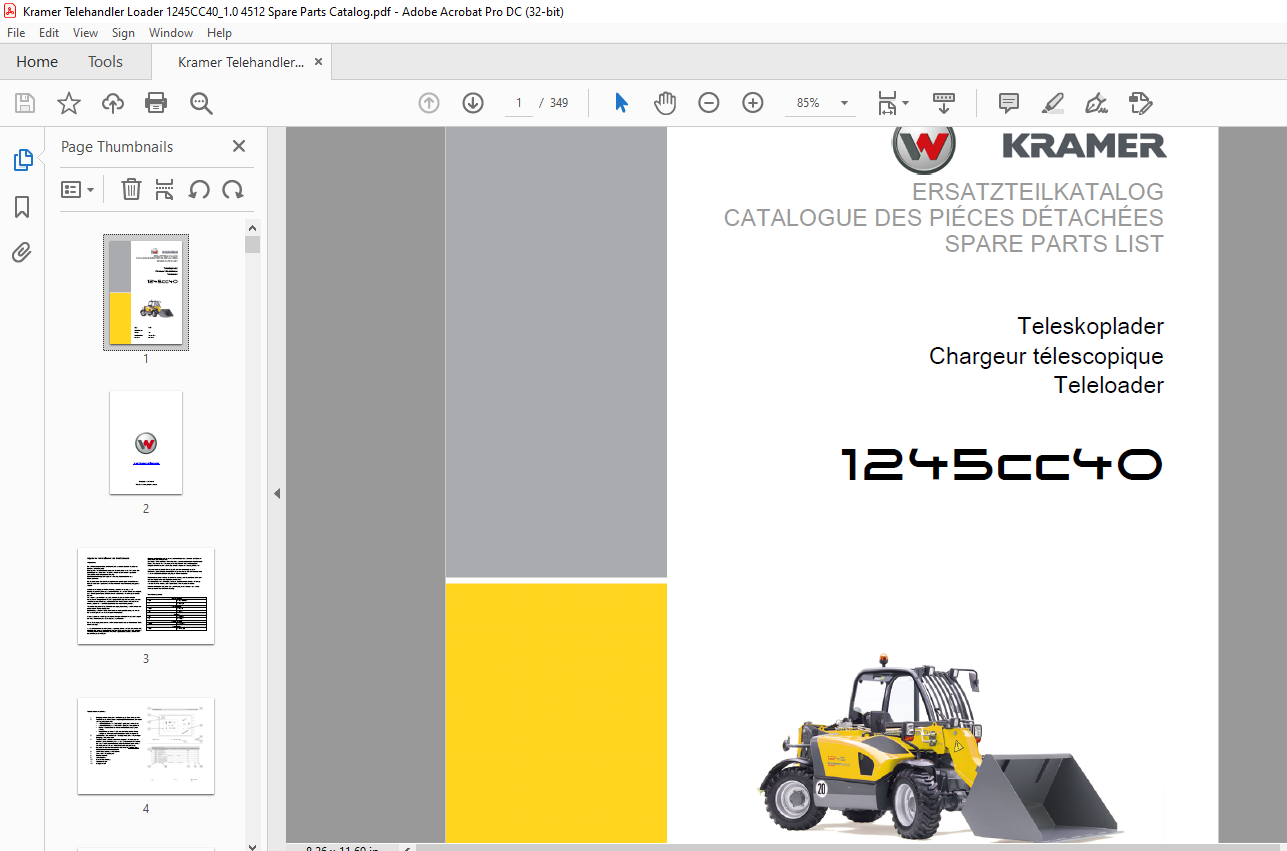Image resolution: width=1287 pixels, height=851 pixels.
Task: Toggle the Bookmarks panel
Action: [x=22, y=207]
